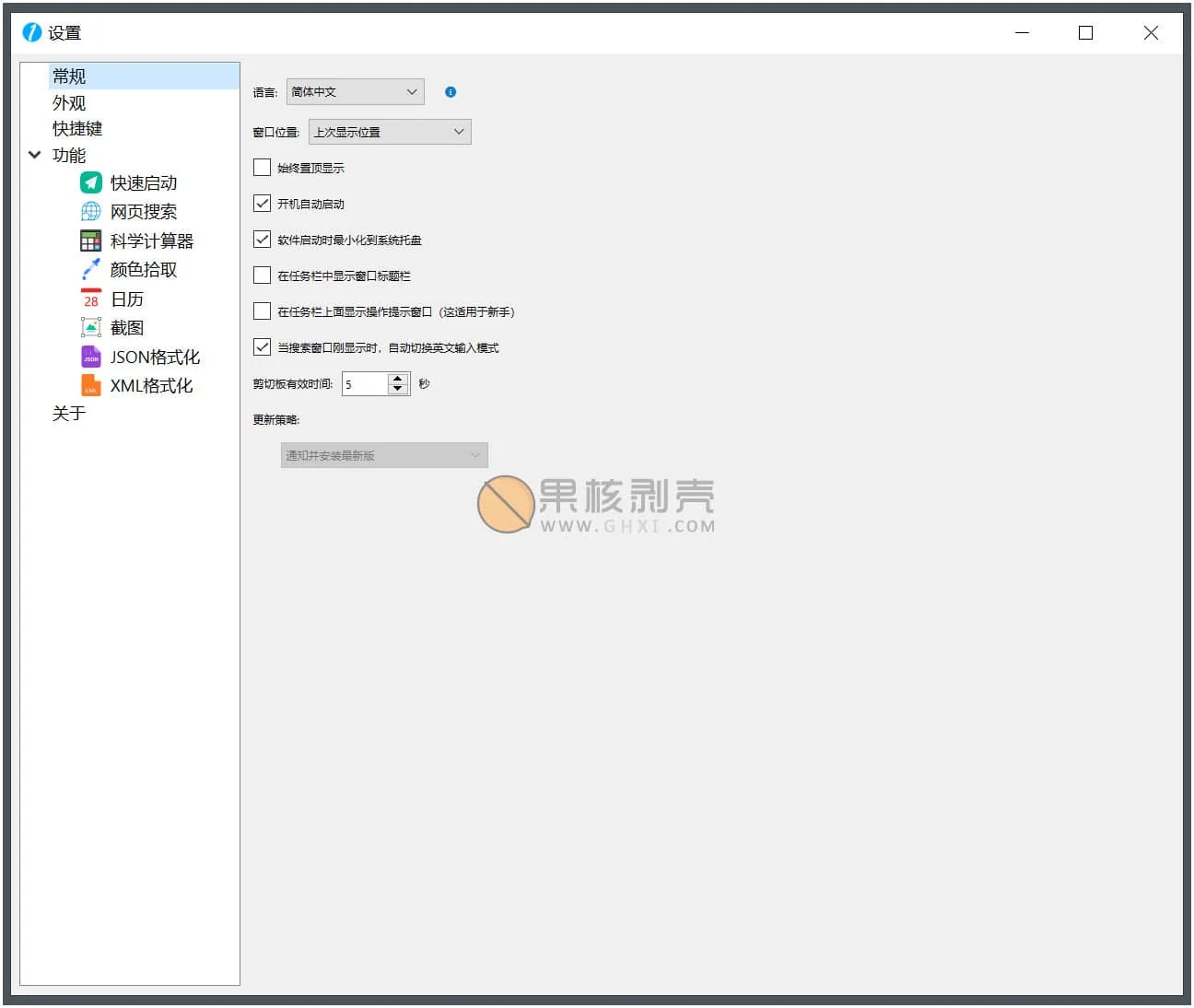This screenshot has height=1008, width=1194.
Task: Select the 颜色拾取 eyedropper icon
Action: 89,269
